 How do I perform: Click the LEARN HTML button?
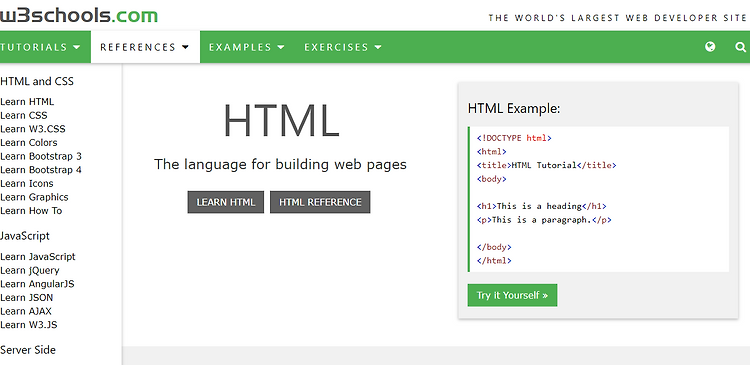[226, 202]
